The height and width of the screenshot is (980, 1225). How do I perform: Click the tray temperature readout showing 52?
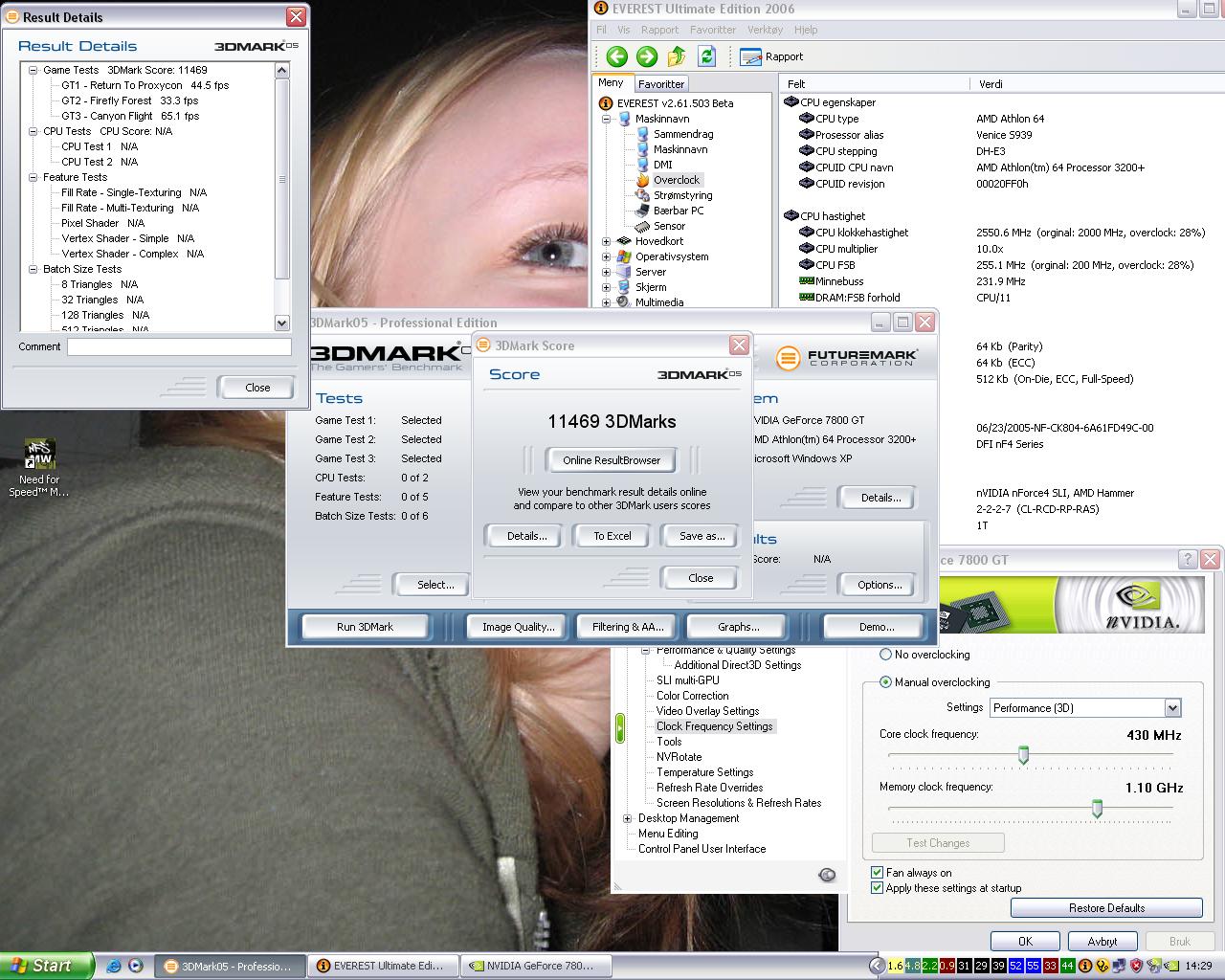pos(1015,966)
